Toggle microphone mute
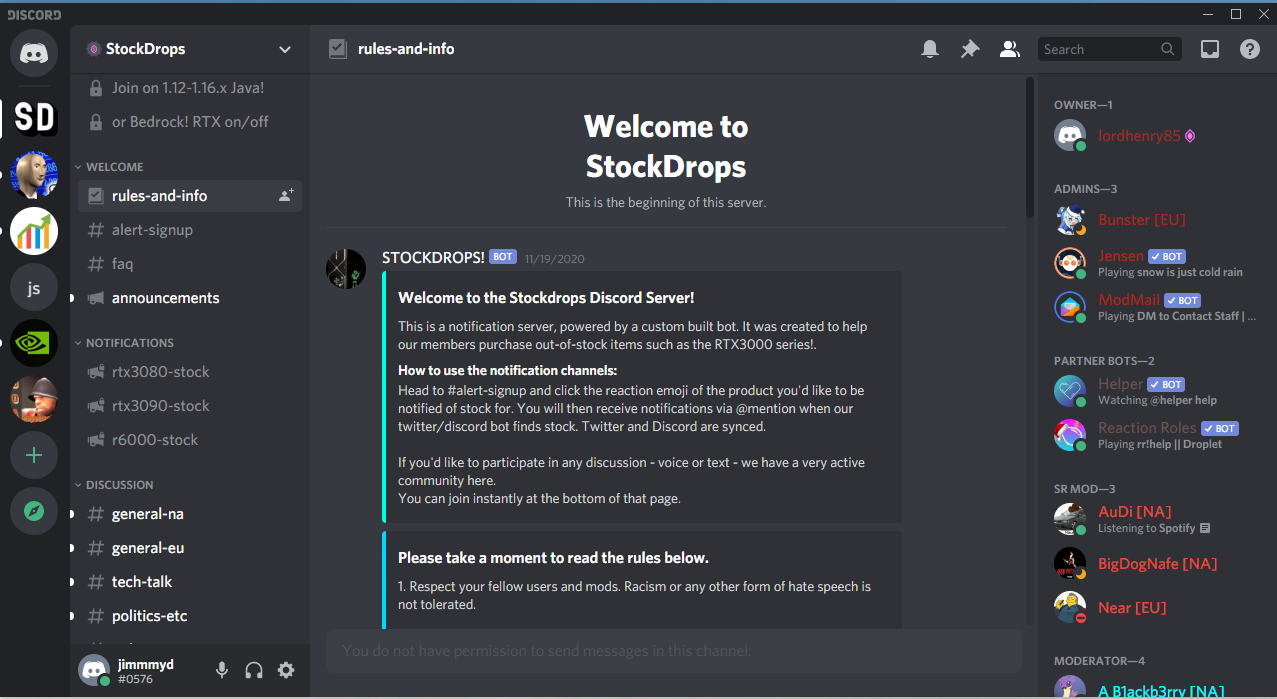 pos(222,670)
